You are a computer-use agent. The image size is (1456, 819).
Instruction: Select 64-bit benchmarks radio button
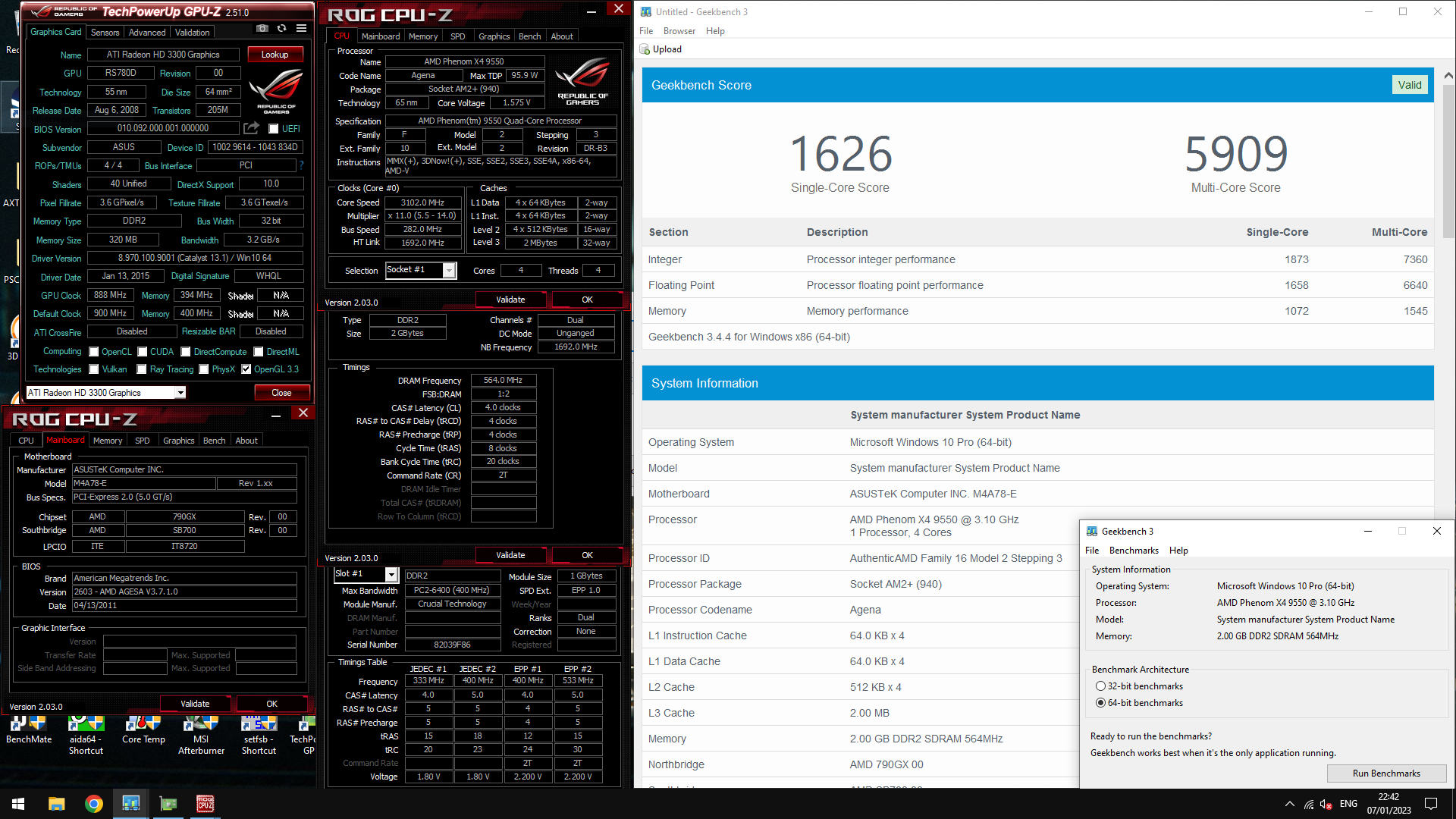tap(1100, 703)
